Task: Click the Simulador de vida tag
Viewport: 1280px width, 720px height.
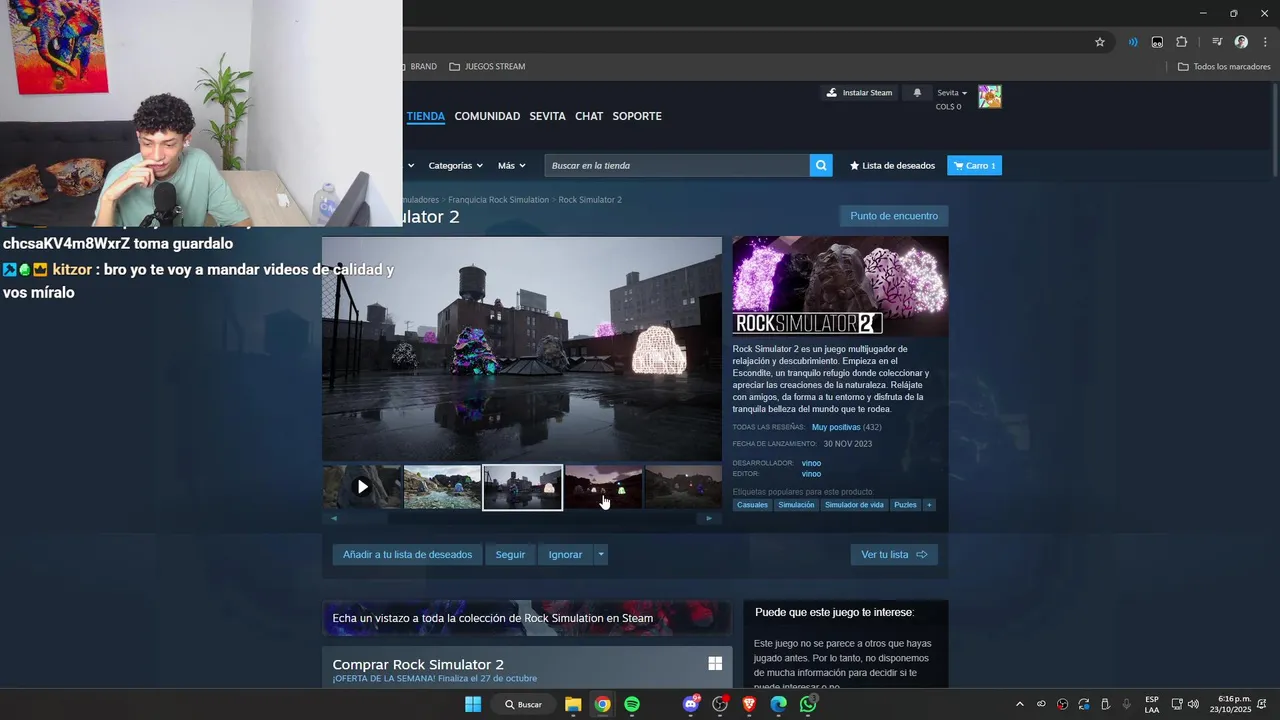Action: [x=854, y=505]
